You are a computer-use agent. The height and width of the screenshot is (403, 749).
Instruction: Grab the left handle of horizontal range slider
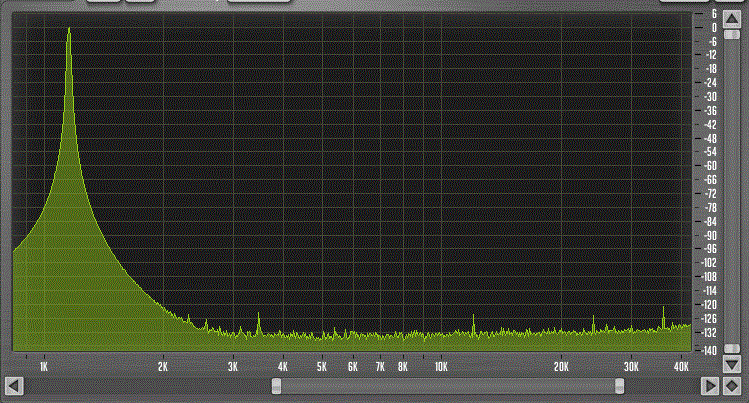[x=277, y=386]
